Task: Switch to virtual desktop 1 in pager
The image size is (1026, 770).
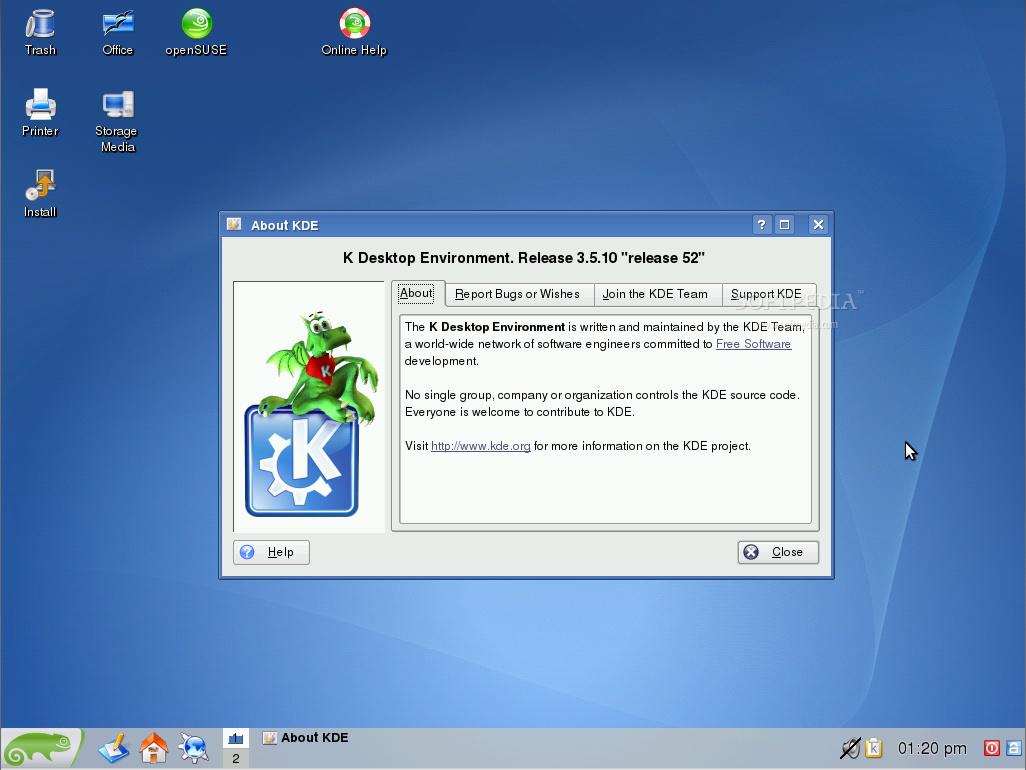Action: 236,739
